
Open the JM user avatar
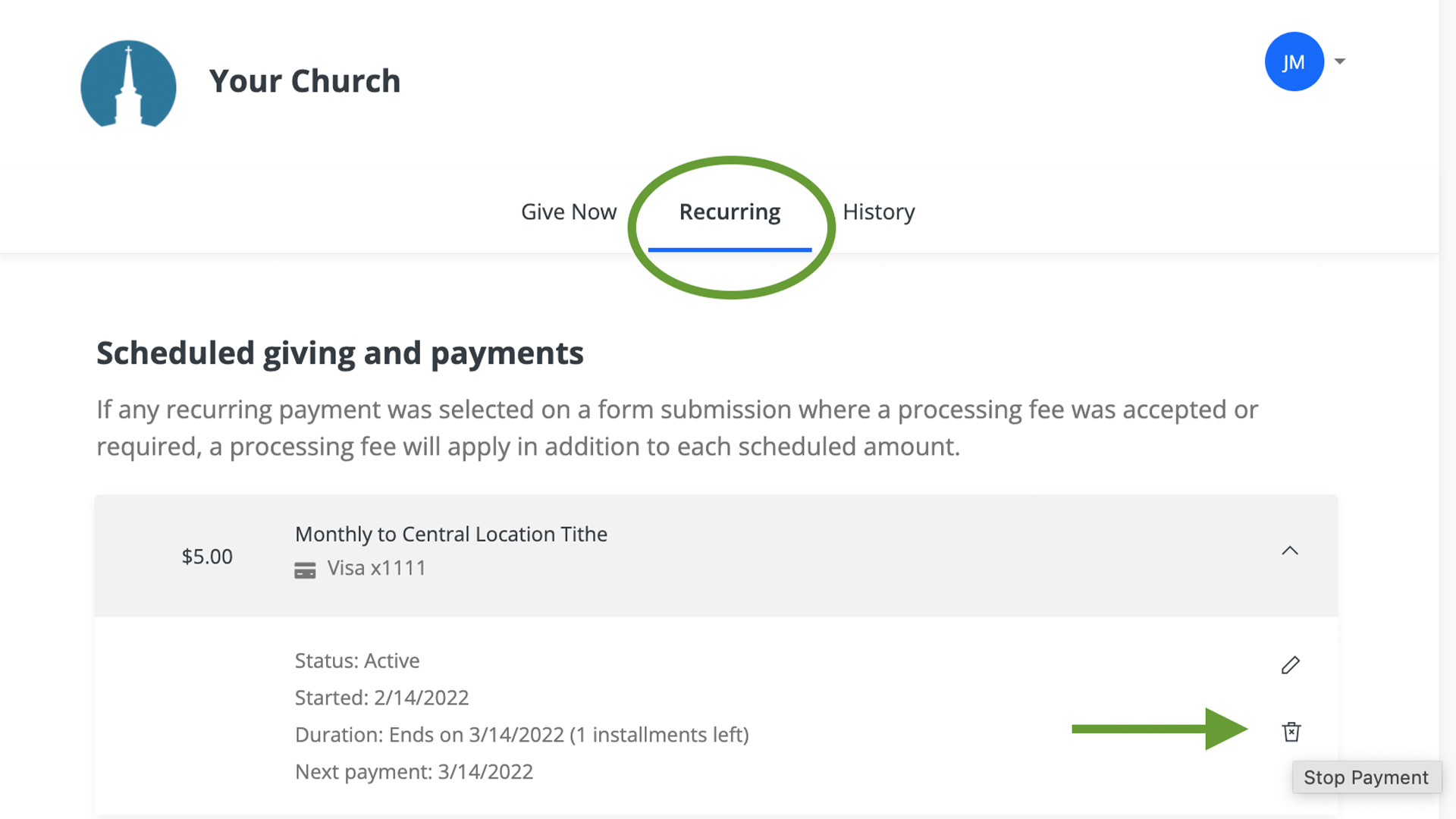point(1294,62)
